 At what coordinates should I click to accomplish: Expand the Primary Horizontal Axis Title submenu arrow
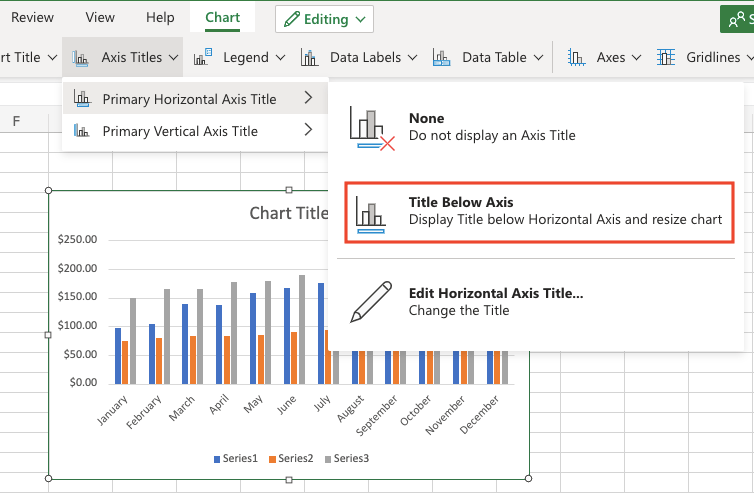tap(309, 98)
